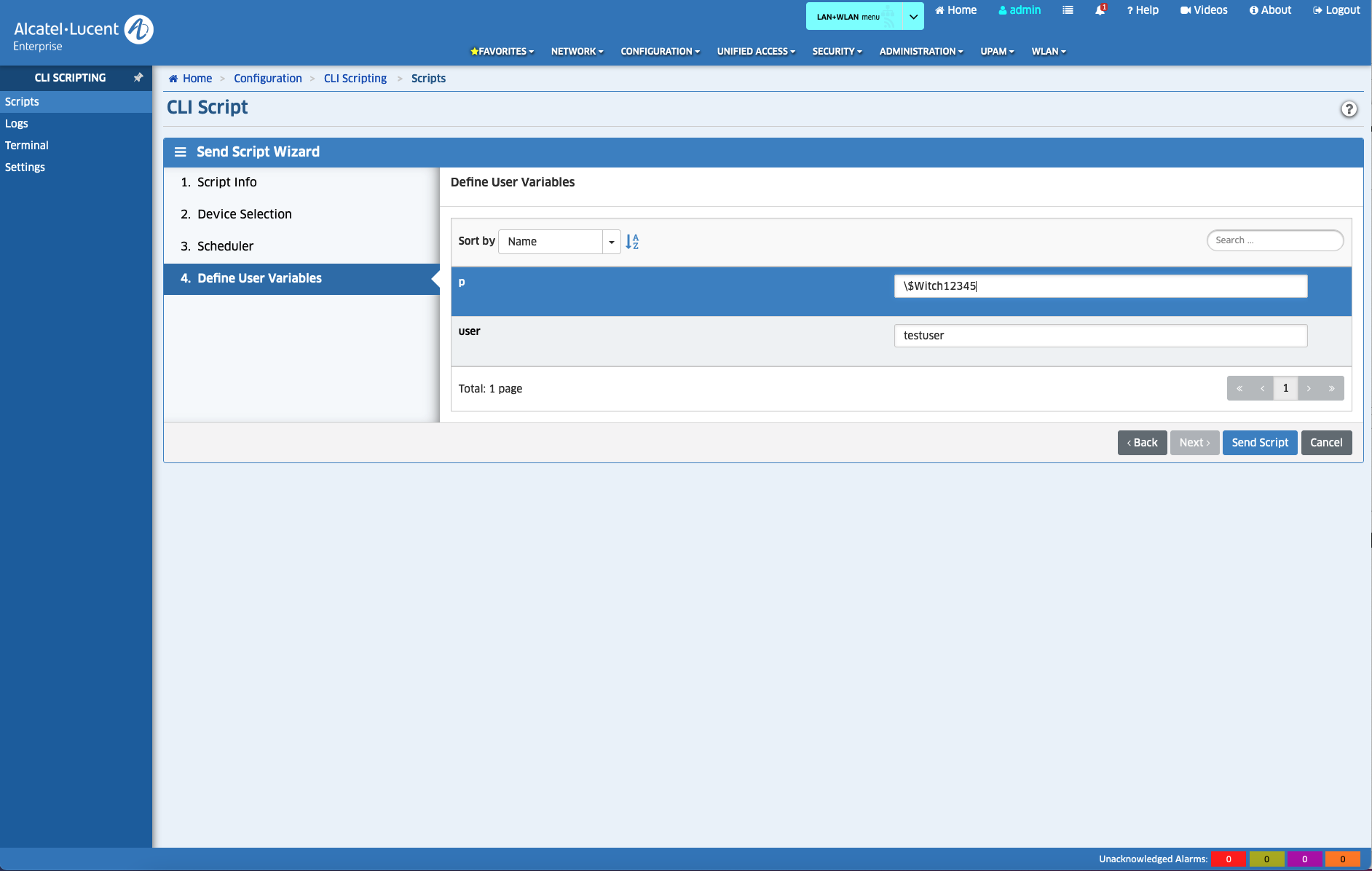Click the variables Search box
Viewport: 1372px width, 871px height.
(x=1274, y=240)
